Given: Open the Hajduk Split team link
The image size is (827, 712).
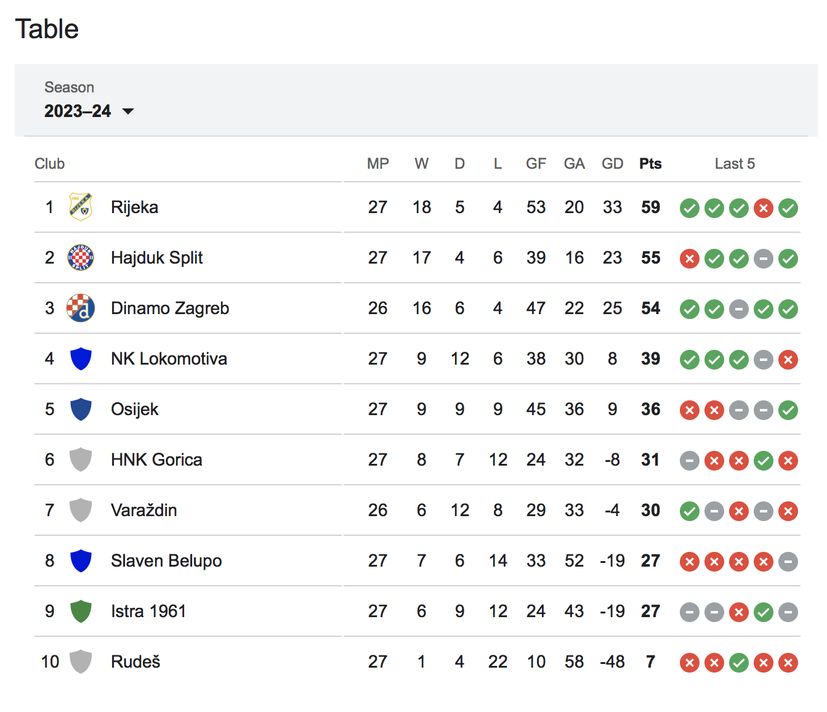Looking at the screenshot, I should click(x=157, y=257).
